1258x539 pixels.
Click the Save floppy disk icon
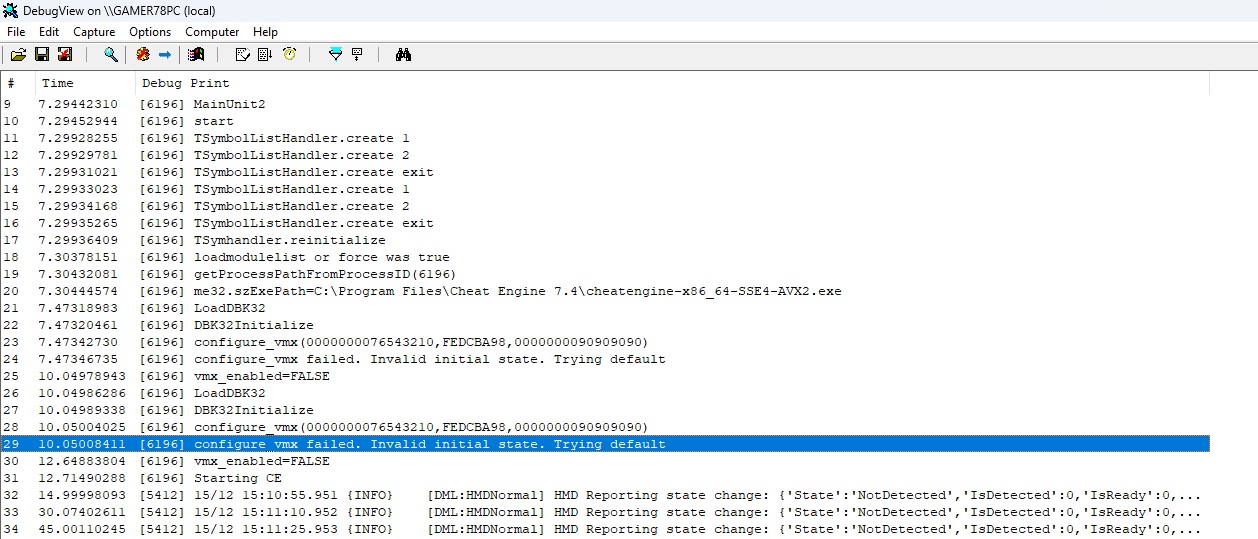coord(42,55)
